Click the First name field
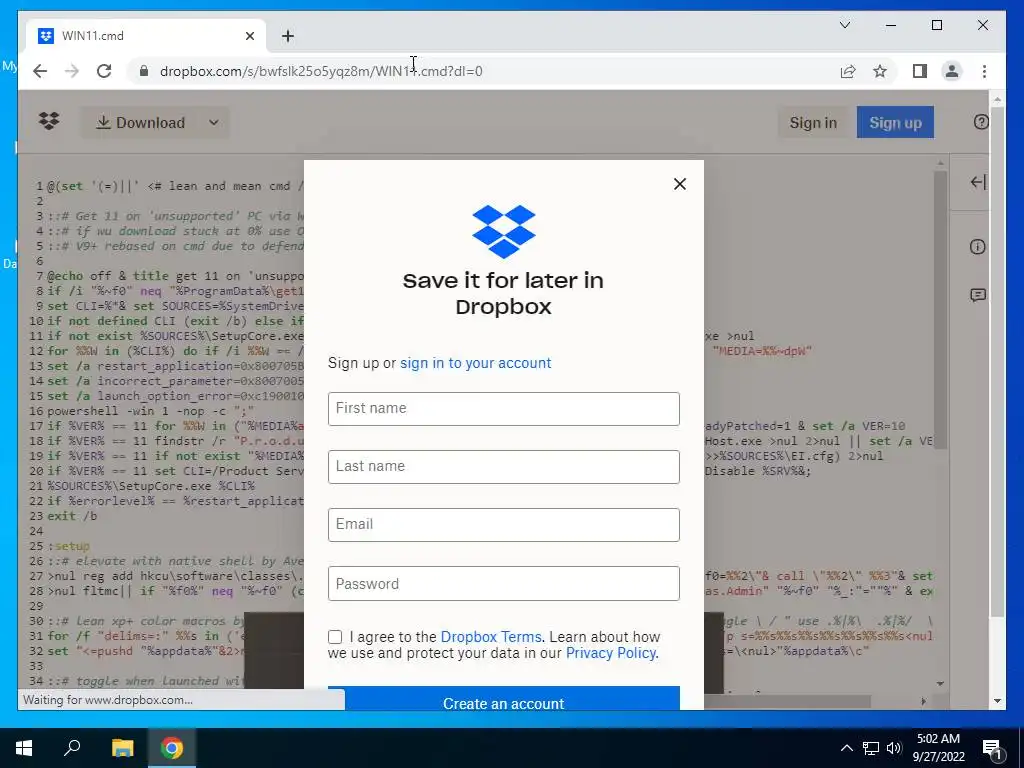The image size is (1024, 768). (x=504, y=409)
